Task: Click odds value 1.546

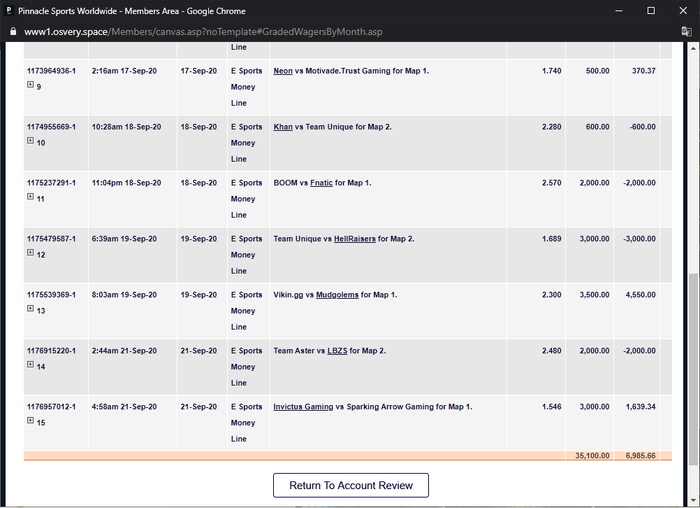Action: tap(551, 407)
